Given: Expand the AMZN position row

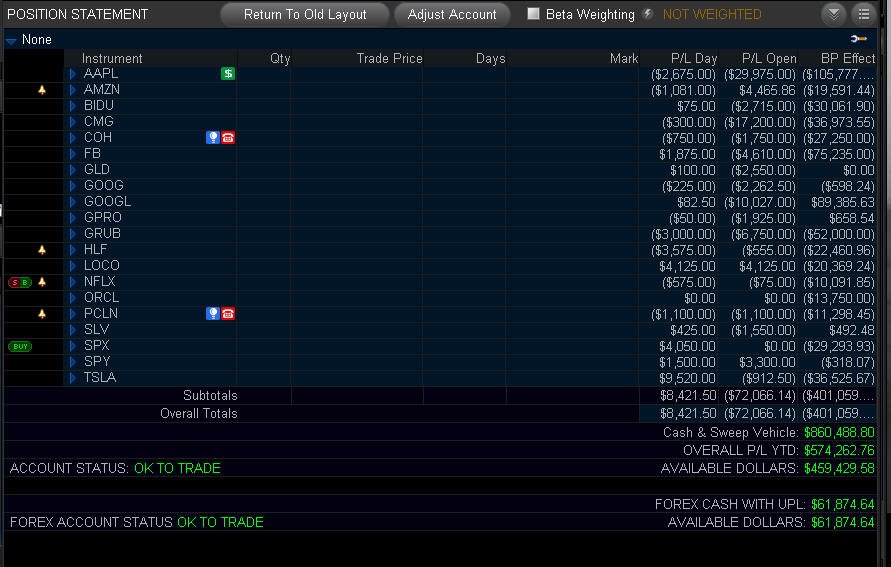Looking at the screenshot, I should coord(73,90).
